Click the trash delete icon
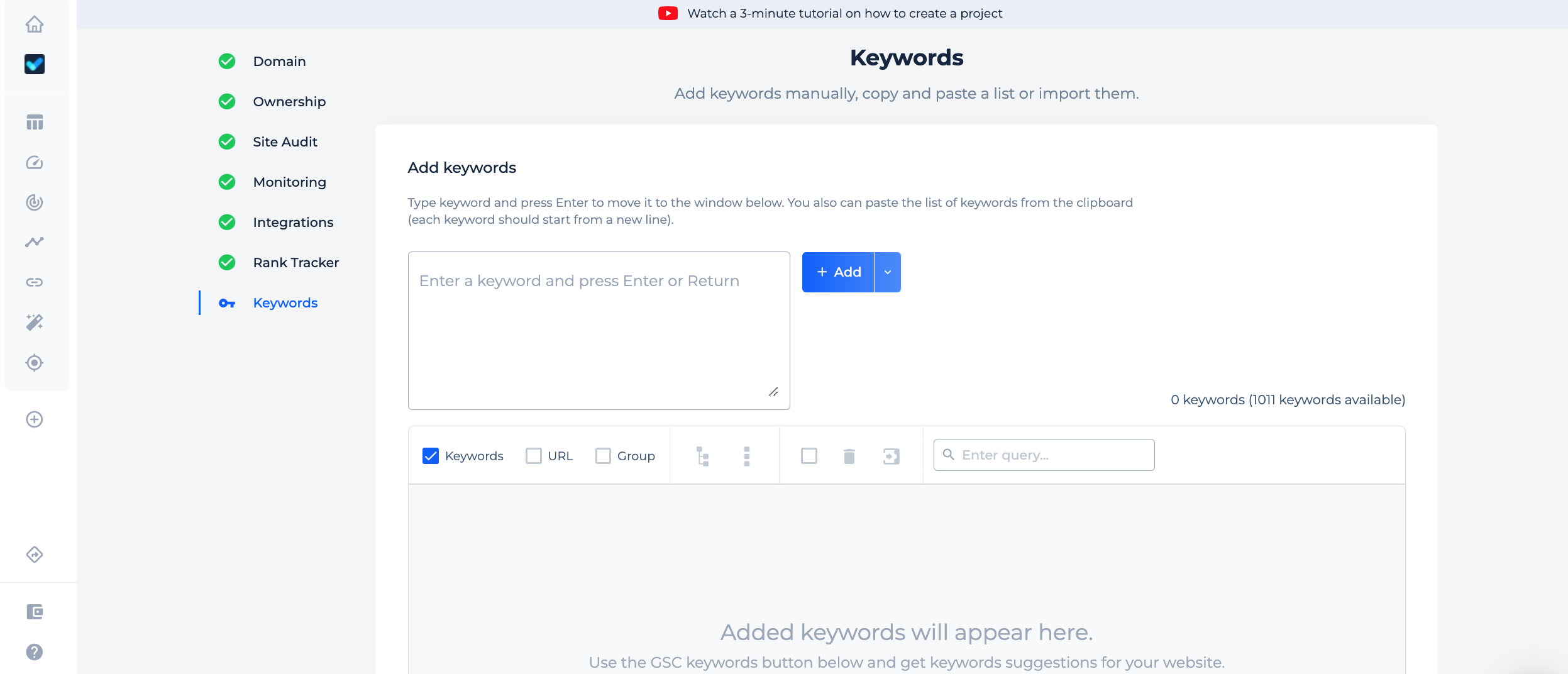Image resolution: width=1568 pixels, height=674 pixels. click(849, 456)
